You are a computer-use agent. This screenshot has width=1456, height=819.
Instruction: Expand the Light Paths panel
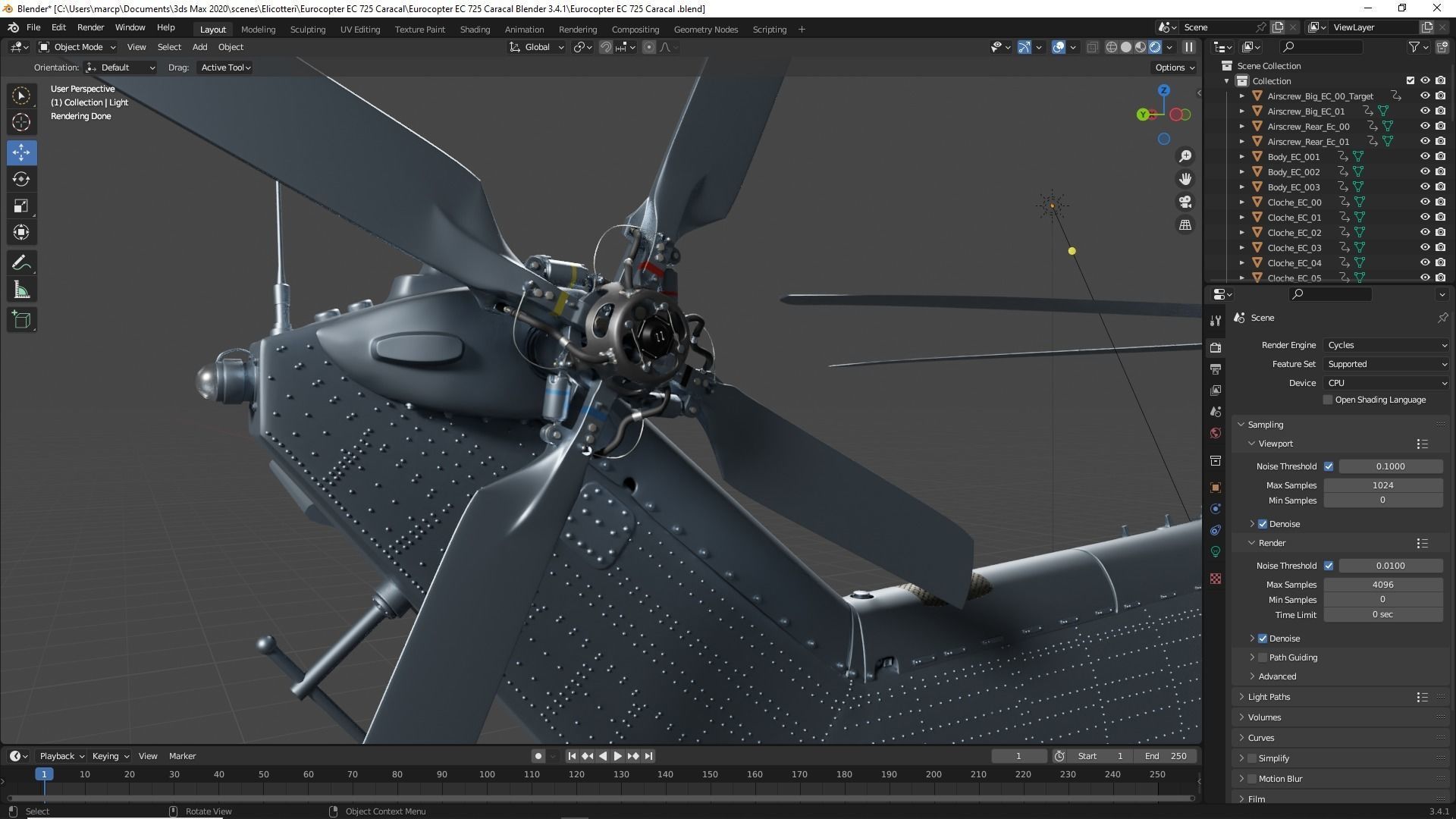coord(1268,697)
